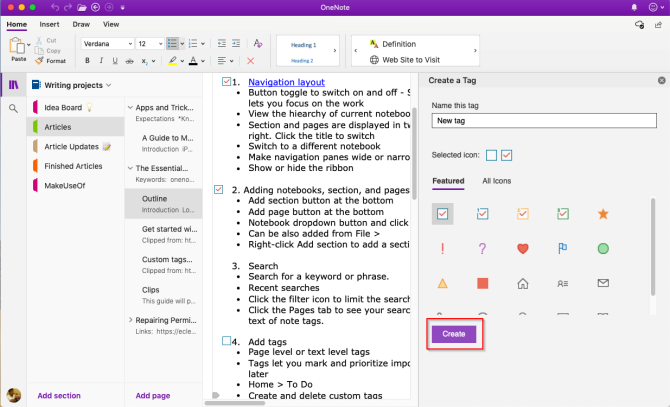This screenshot has height=407, width=670.
Task: Open the notifications bell icon
Action: [x=637, y=7]
